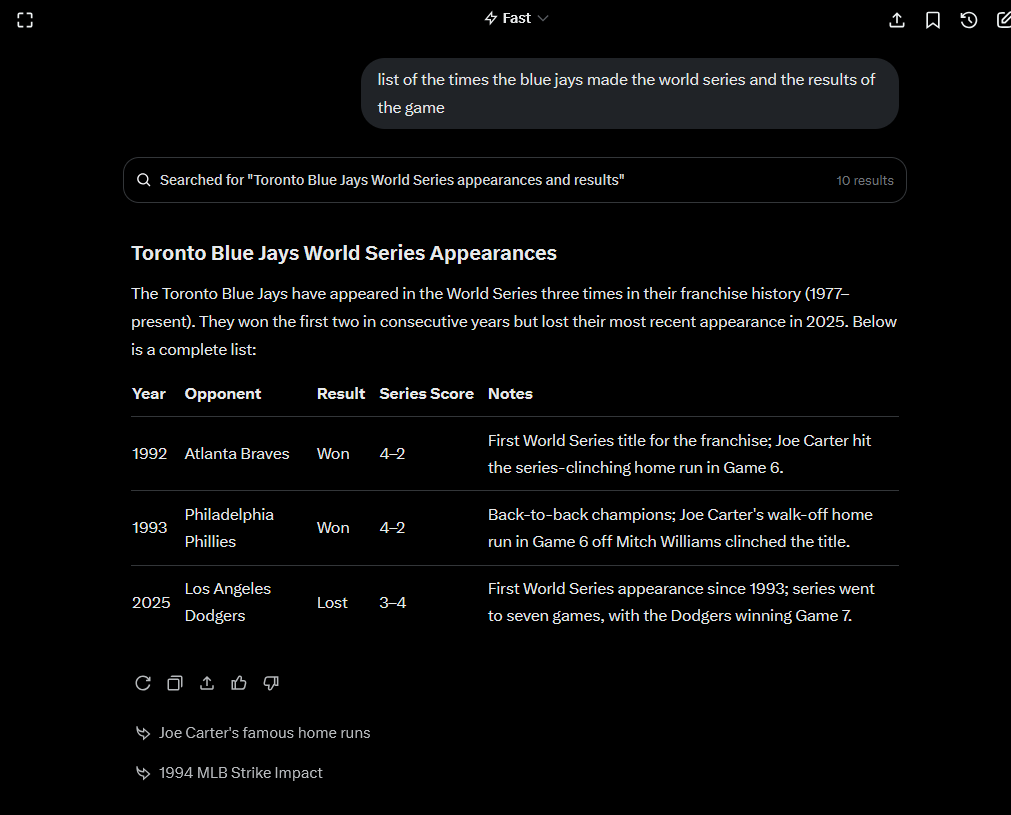This screenshot has height=815, width=1011.
Task: Click the Philadelphia Phillies cell
Action: pyautogui.click(x=229, y=528)
